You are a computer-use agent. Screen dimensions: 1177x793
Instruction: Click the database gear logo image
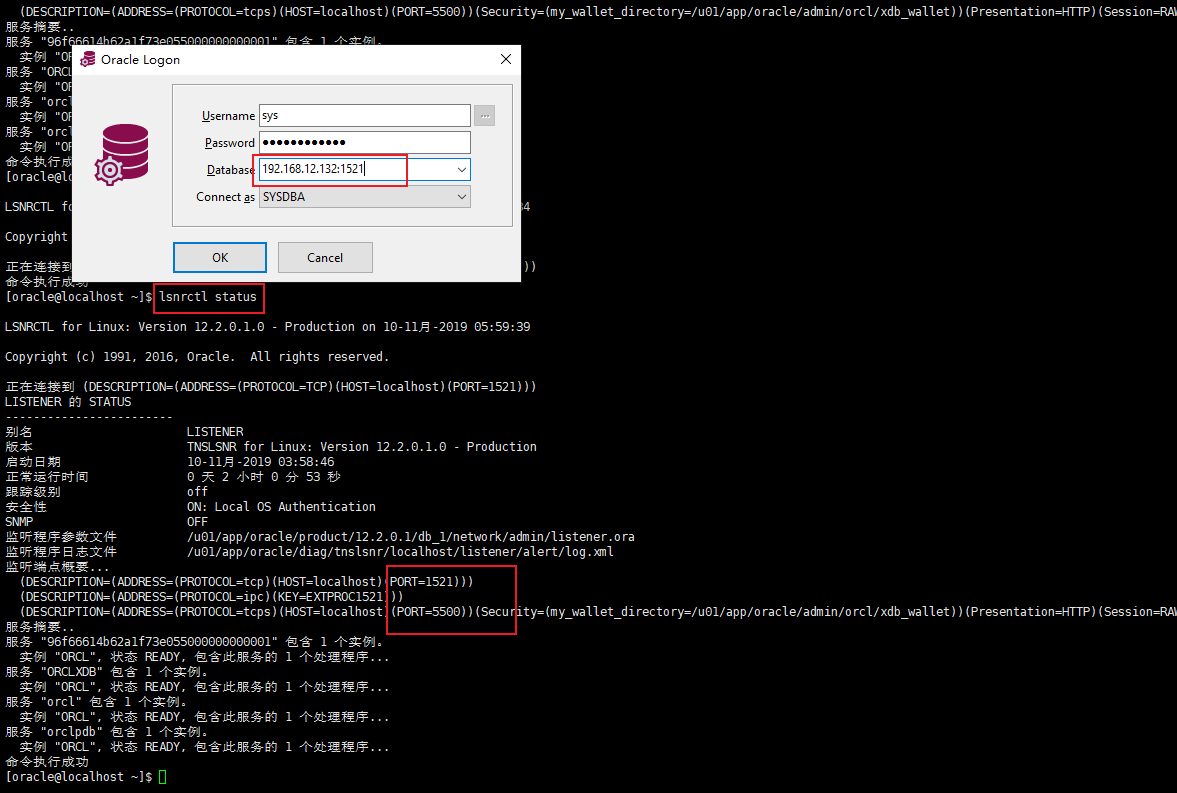click(121, 155)
